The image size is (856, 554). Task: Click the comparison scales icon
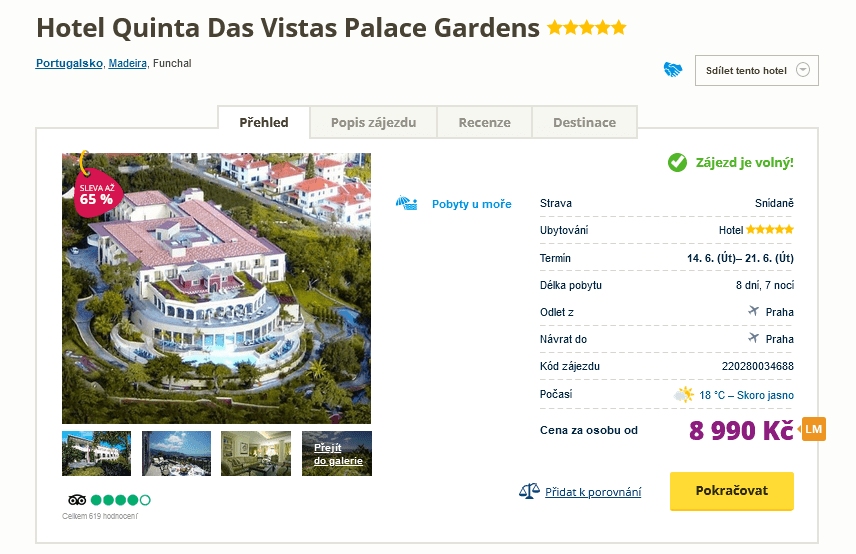coord(529,491)
